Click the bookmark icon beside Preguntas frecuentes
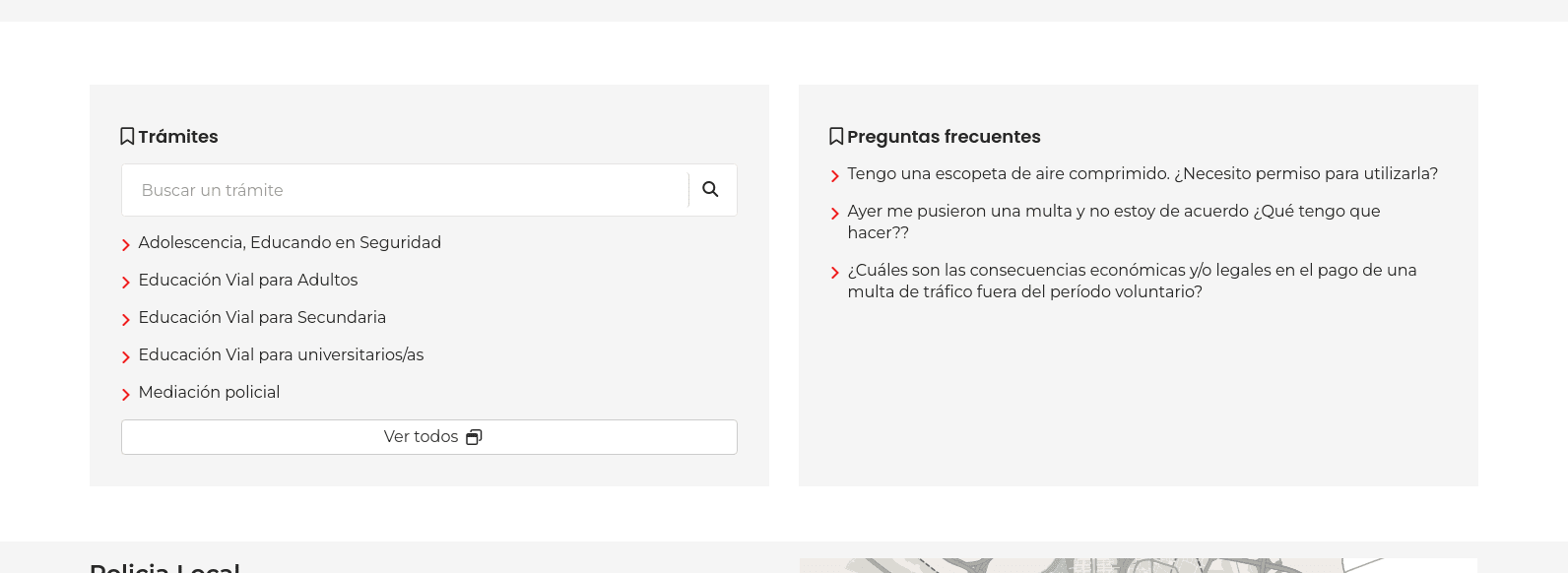 click(x=836, y=136)
